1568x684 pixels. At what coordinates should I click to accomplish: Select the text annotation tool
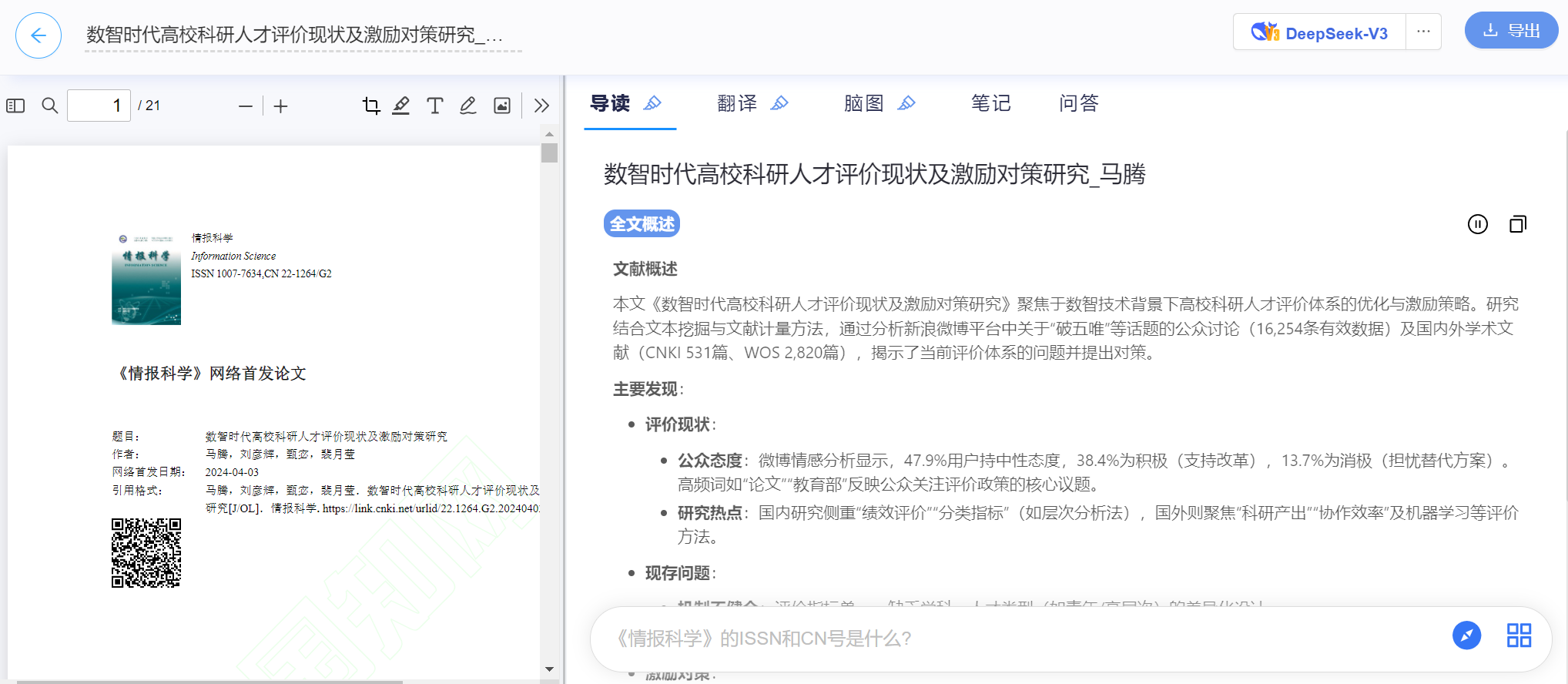(435, 106)
